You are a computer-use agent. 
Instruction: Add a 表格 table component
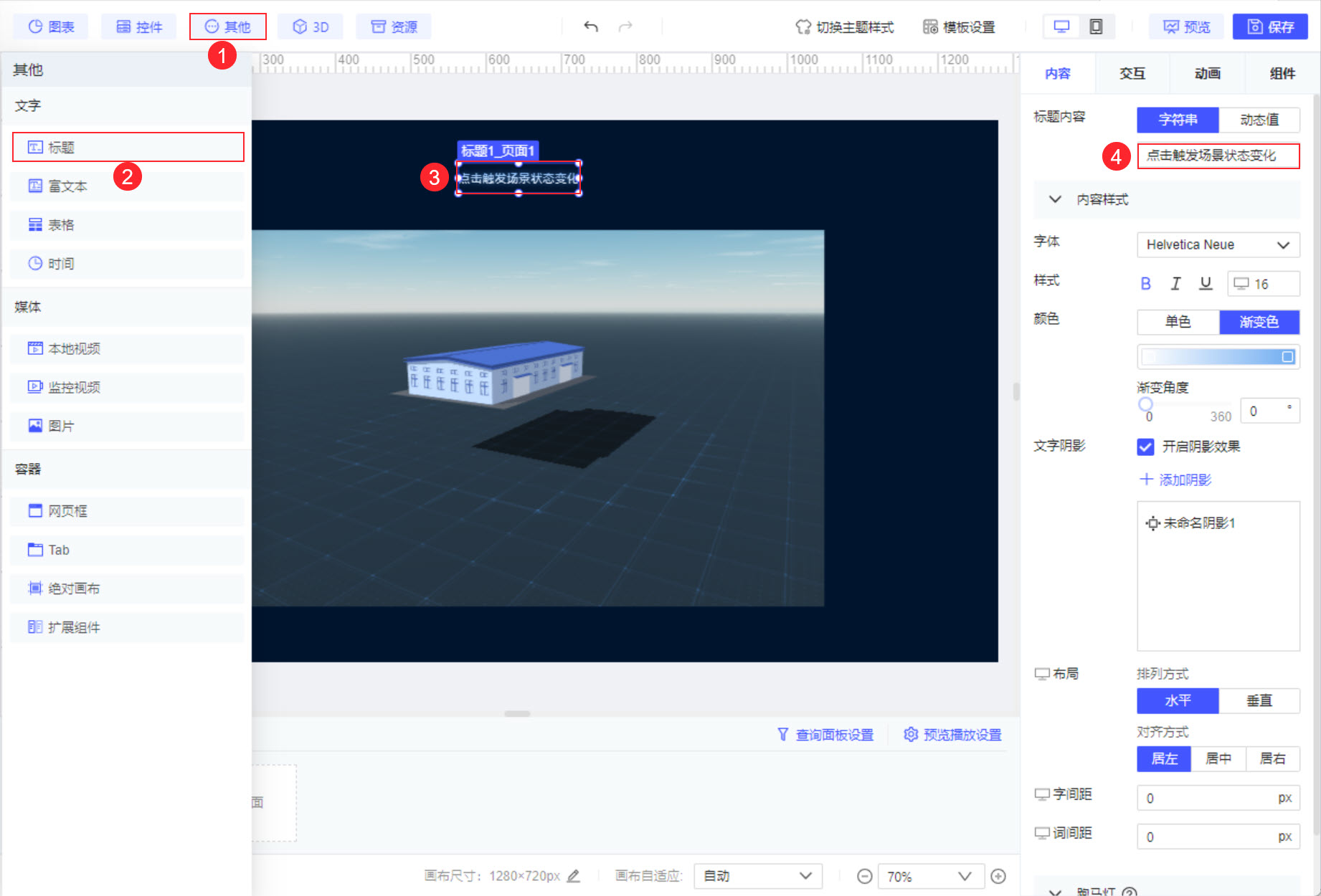point(128,225)
